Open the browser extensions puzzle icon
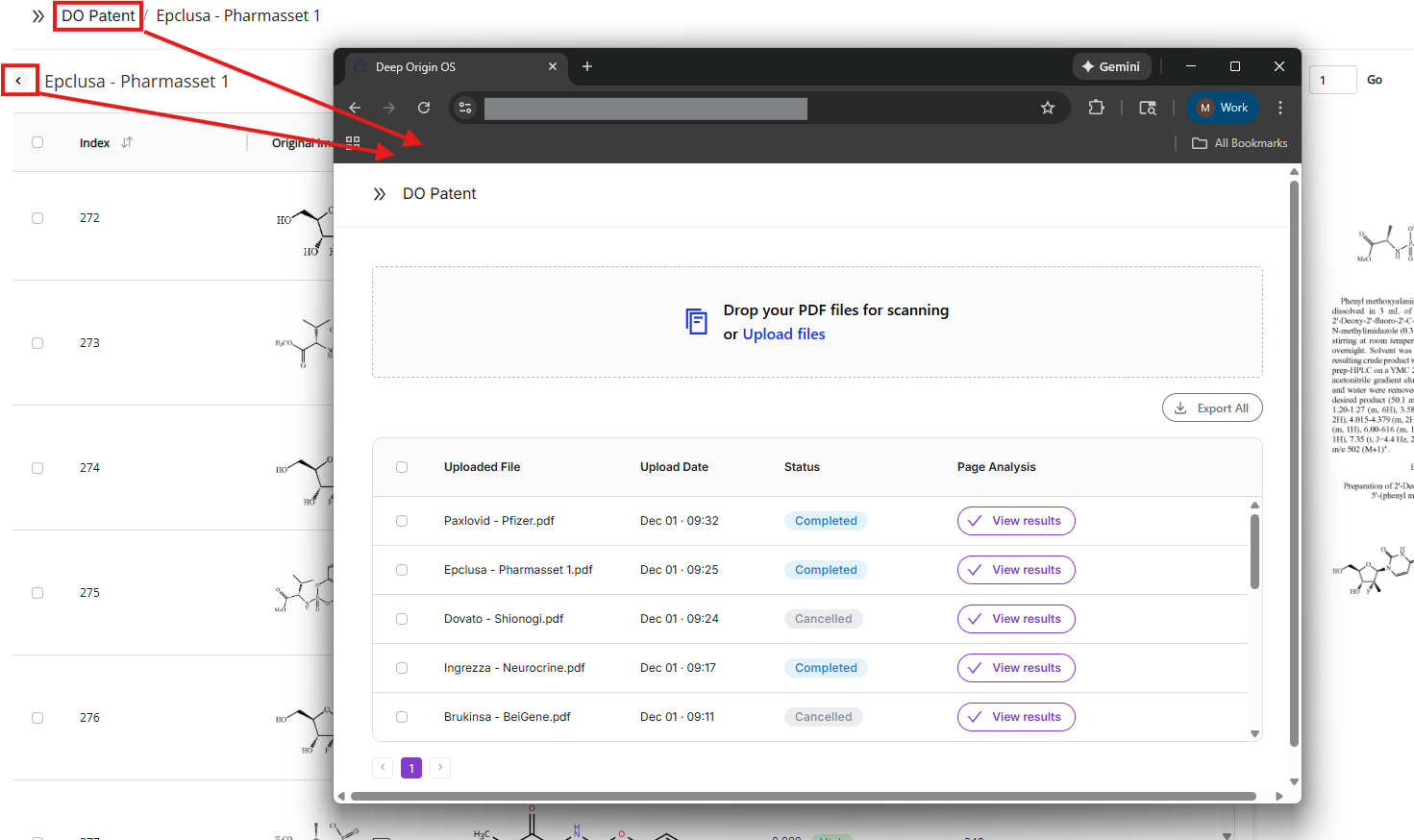Image resolution: width=1414 pixels, height=840 pixels. [x=1096, y=108]
